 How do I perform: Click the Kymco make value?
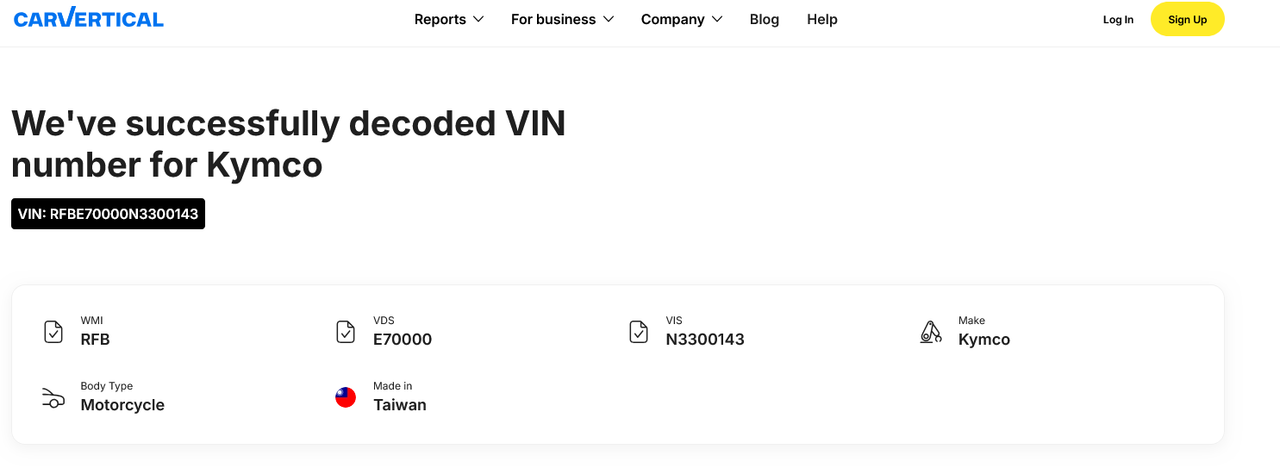click(x=984, y=339)
